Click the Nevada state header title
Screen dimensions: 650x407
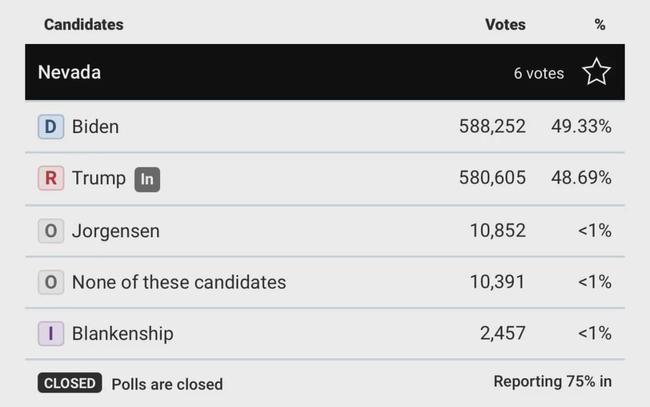point(69,72)
